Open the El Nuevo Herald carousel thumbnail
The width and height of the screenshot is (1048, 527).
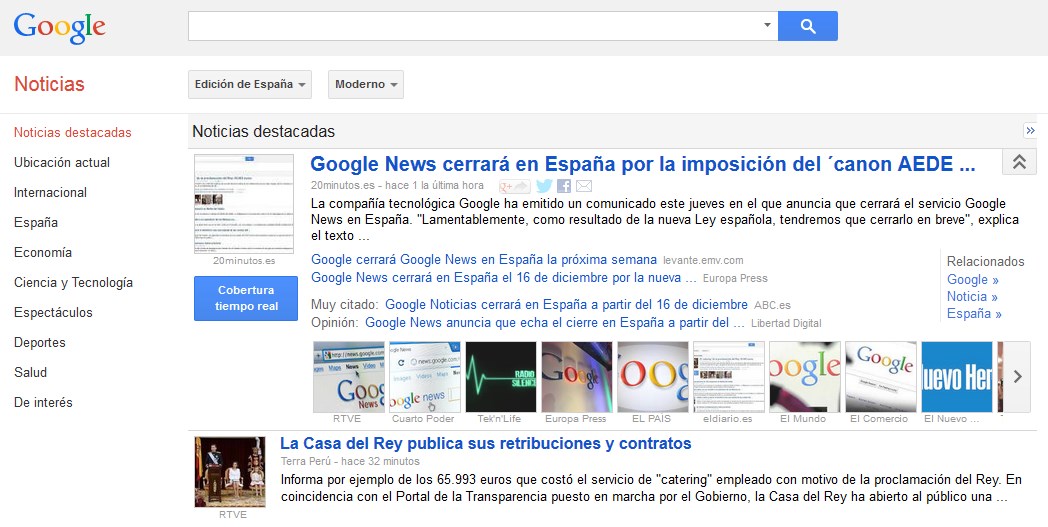pos(957,377)
